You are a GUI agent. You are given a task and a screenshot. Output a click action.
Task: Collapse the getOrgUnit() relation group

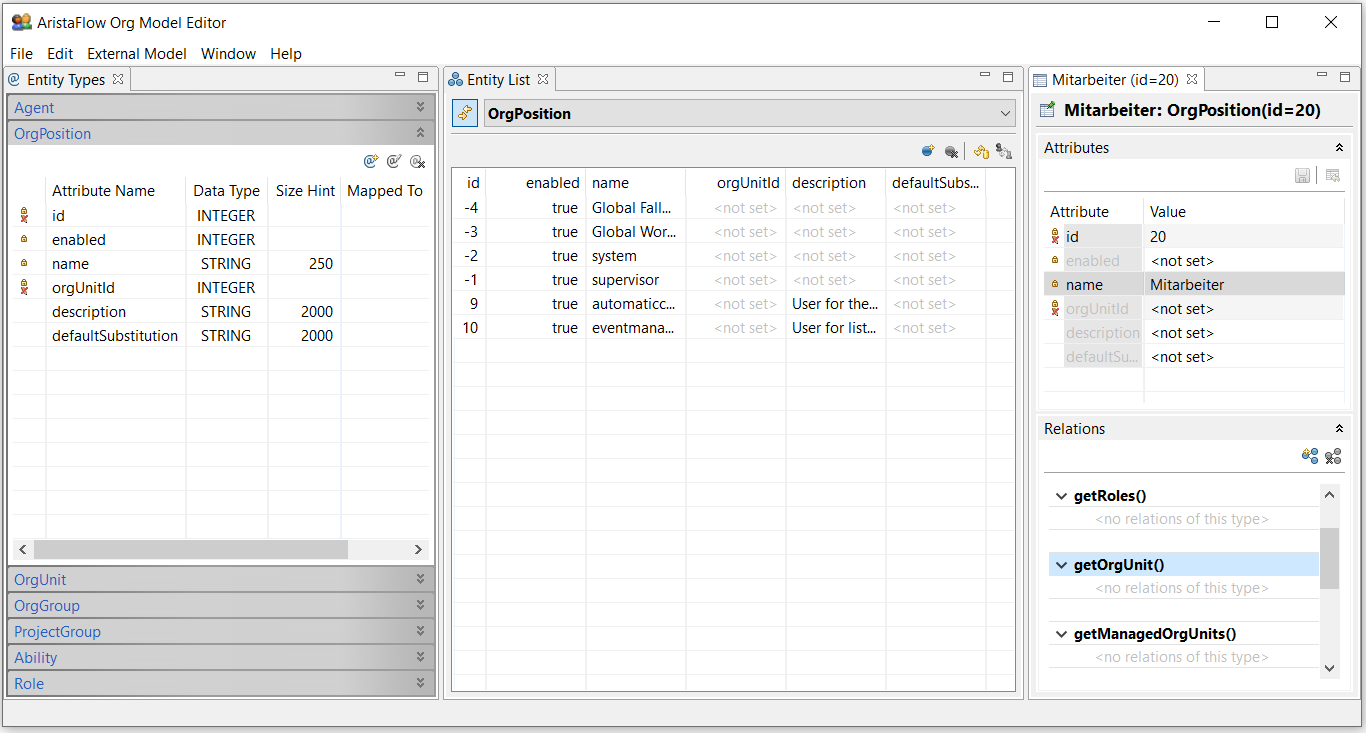click(x=1061, y=565)
